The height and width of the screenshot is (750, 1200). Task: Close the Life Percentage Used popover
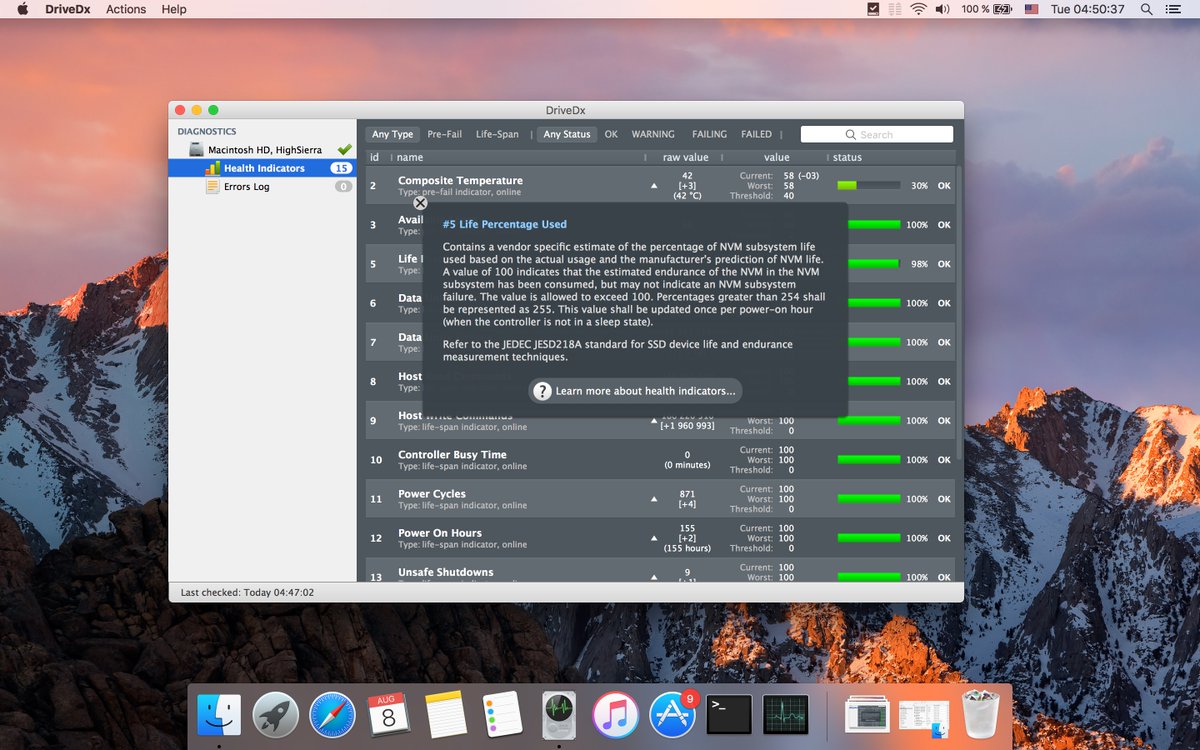pyautogui.click(x=420, y=202)
